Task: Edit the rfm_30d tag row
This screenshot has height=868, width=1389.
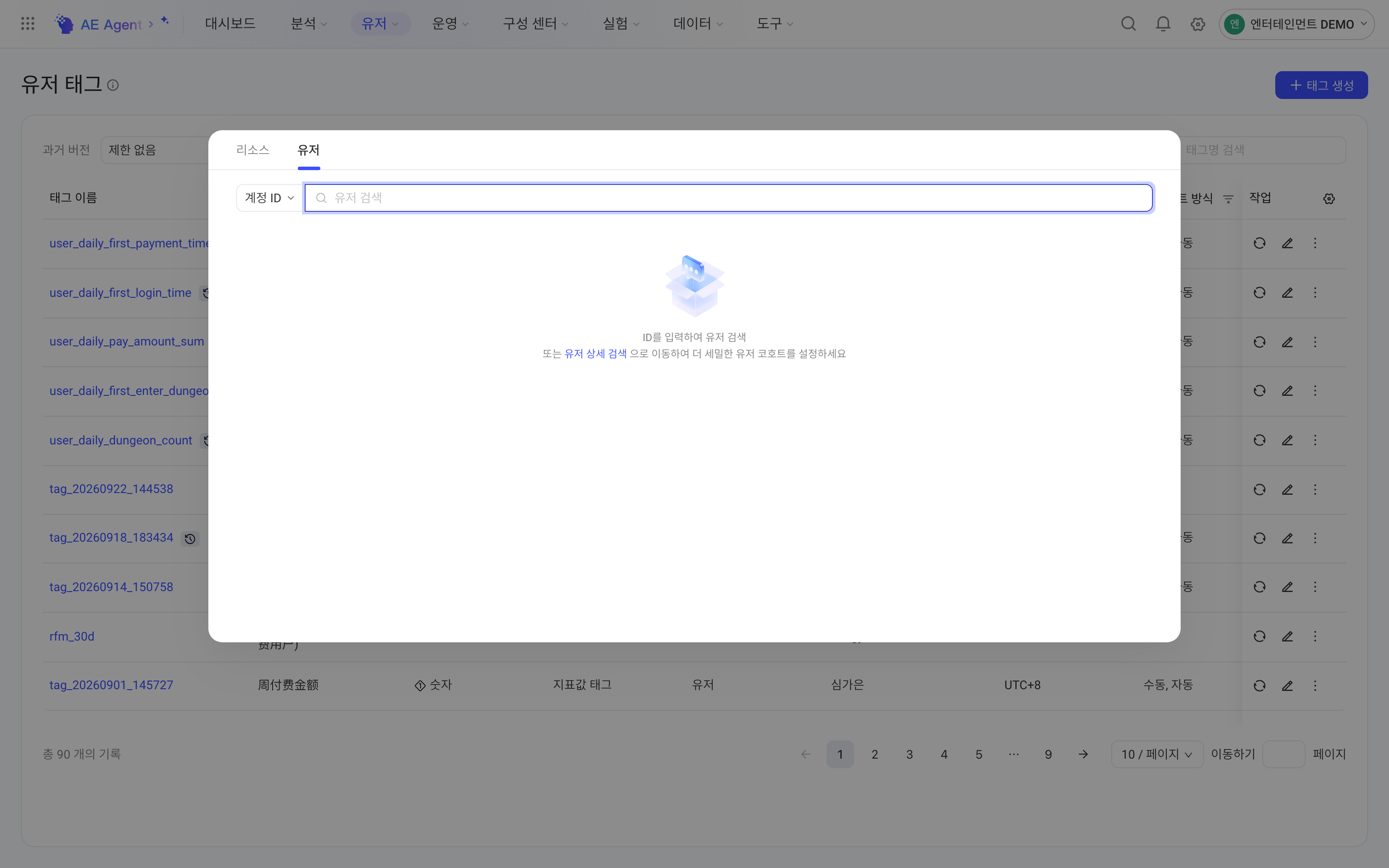Action: tap(1287, 637)
